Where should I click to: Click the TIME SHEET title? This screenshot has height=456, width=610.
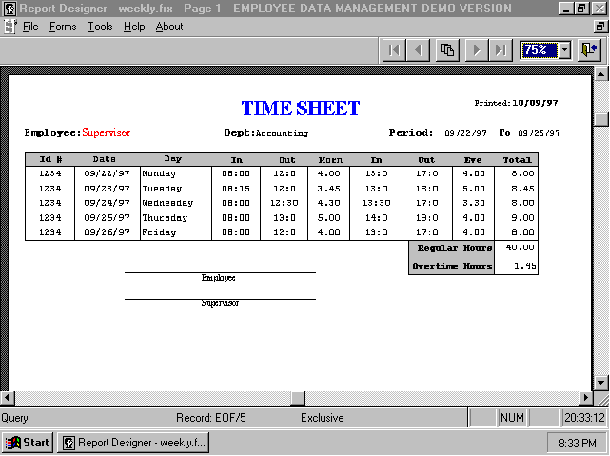[301, 108]
